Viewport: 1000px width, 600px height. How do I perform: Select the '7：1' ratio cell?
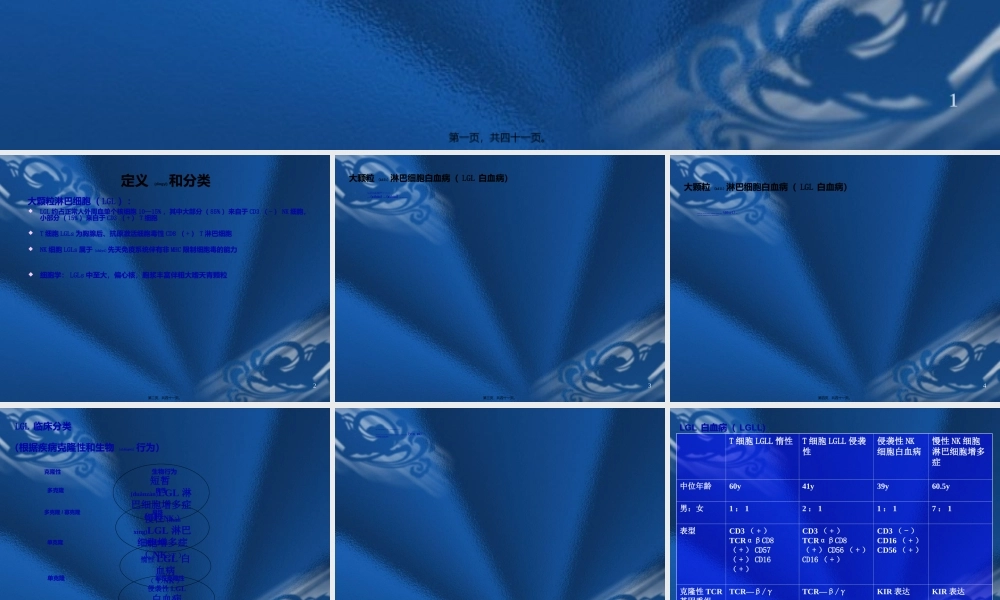[942, 509]
